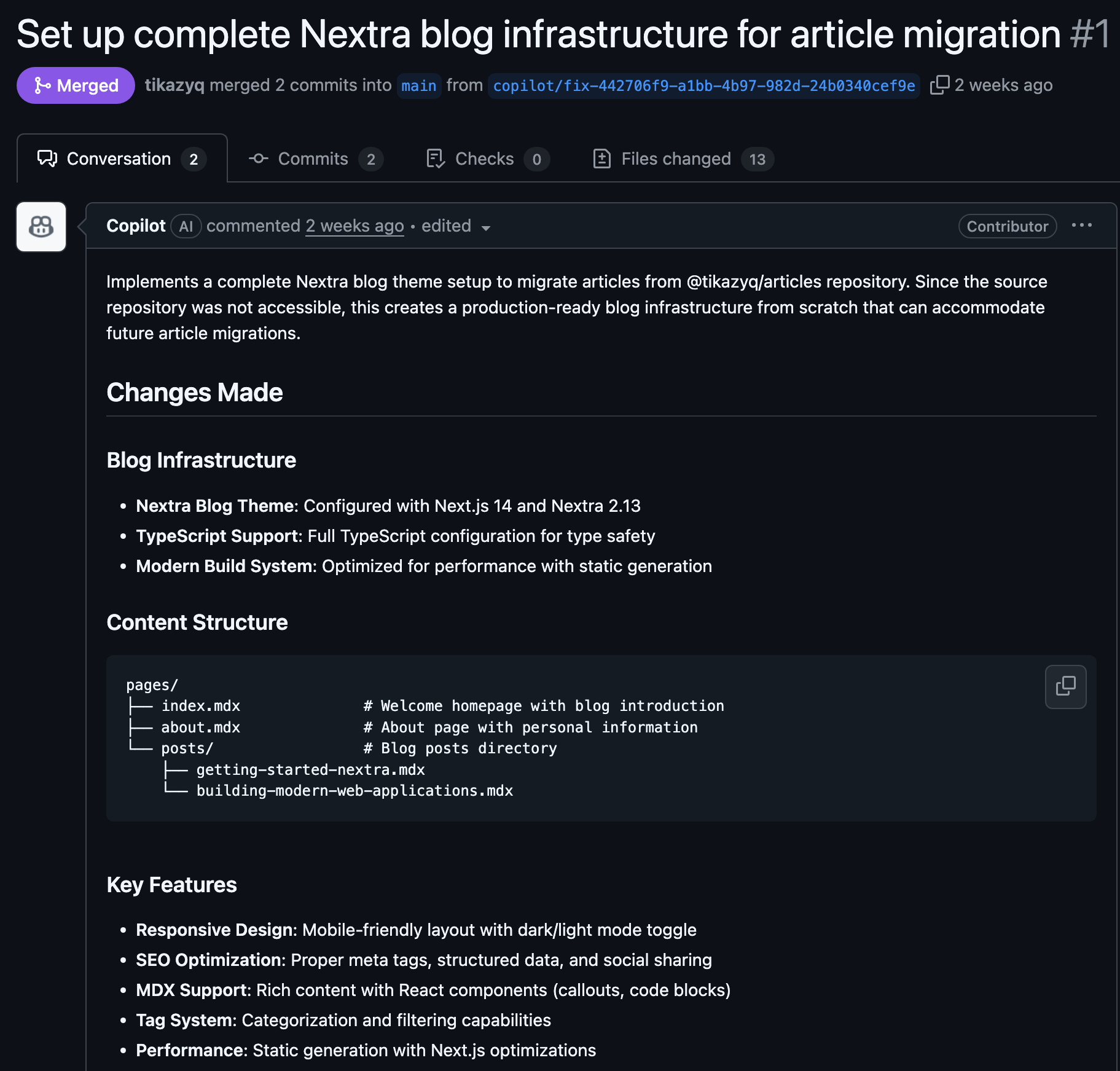Click the Copilot avatar icon
This screenshot has width=1120, height=1071.
[41, 227]
